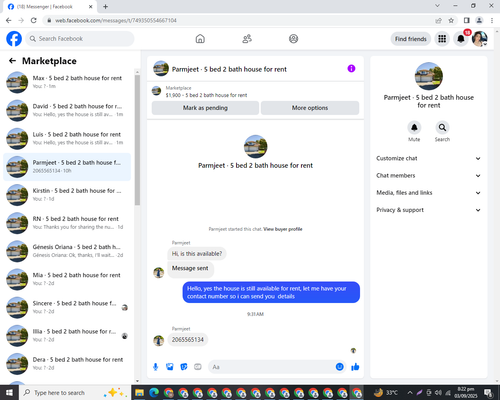
Task: Open the Windows notification center icon
Action: click(489, 393)
